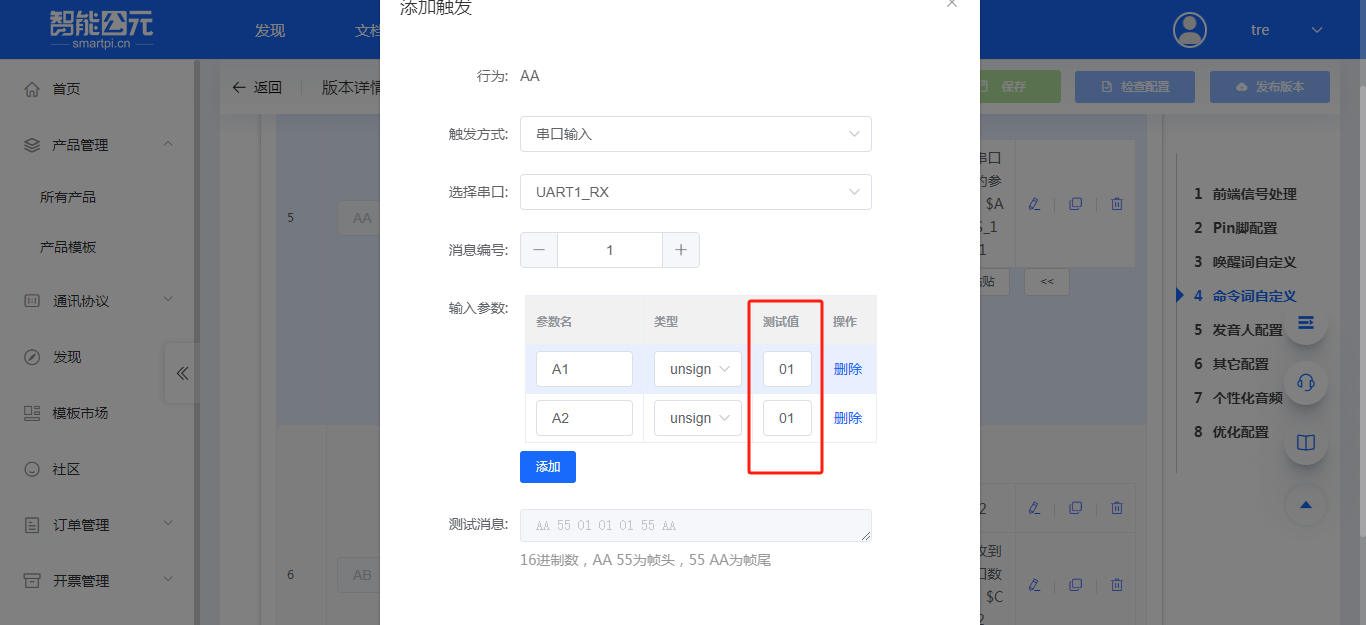Viewport: 1366px width, 625px height.
Task: Click the trash delete icon on a command row
Action: point(1117,203)
